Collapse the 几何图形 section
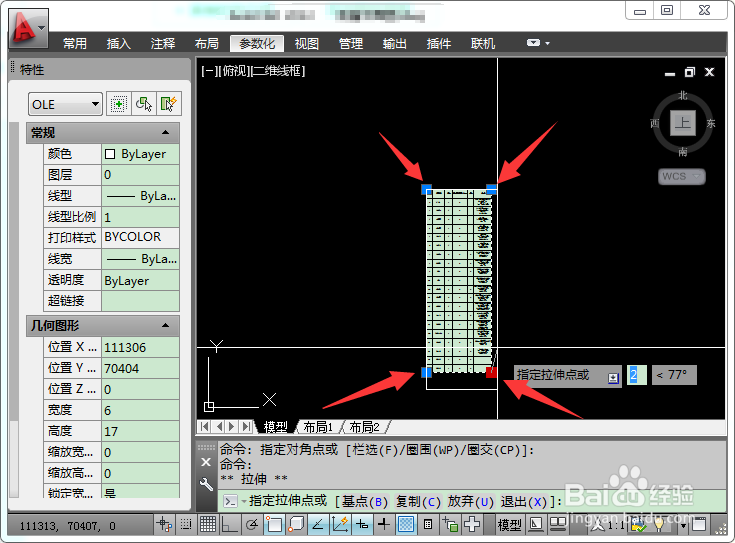Screen dimensions: 735x543 (165, 325)
